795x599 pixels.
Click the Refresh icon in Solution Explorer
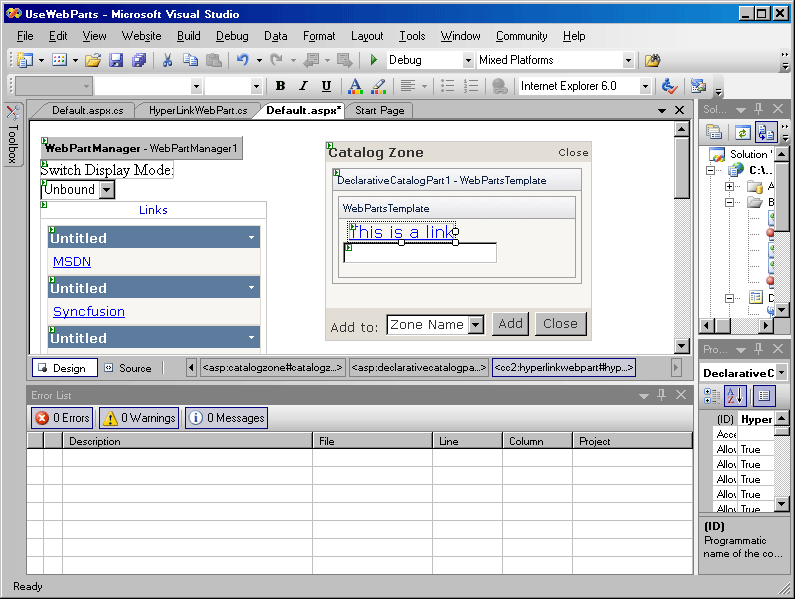[x=742, y=132]
